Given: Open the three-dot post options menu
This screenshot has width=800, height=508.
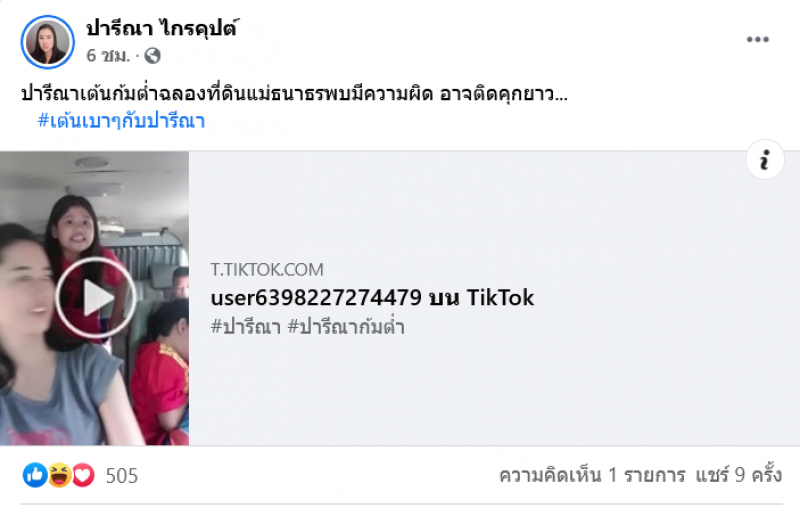Looking at the screenshot, I should point(757,40).
